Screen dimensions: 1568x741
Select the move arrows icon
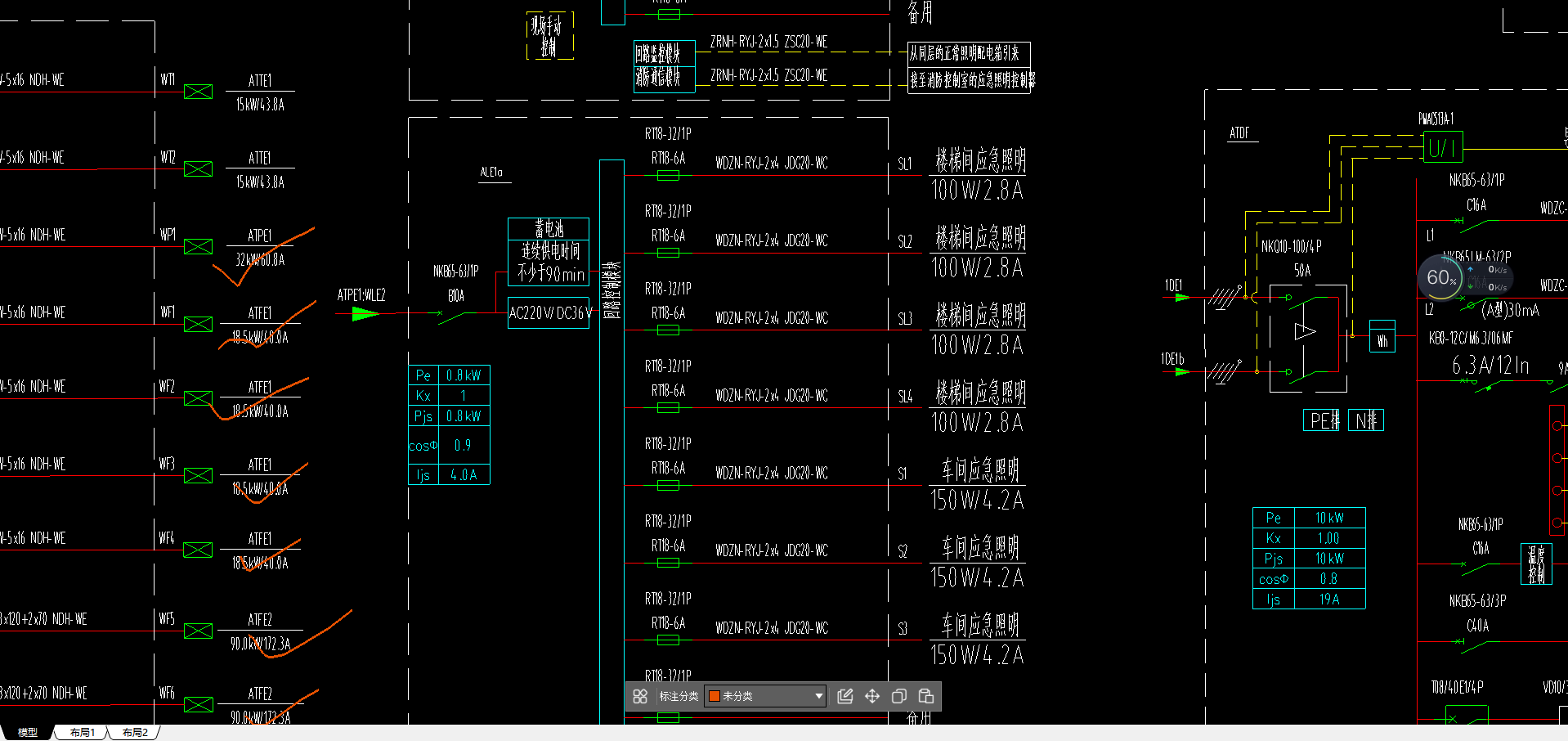pyautogui.click(x=872, y=696)
